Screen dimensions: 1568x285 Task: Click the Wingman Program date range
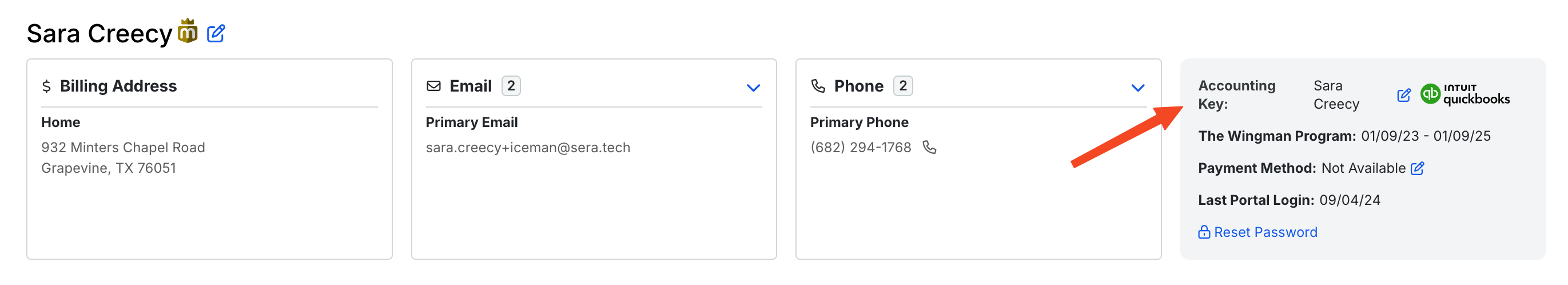(1426, 136)
